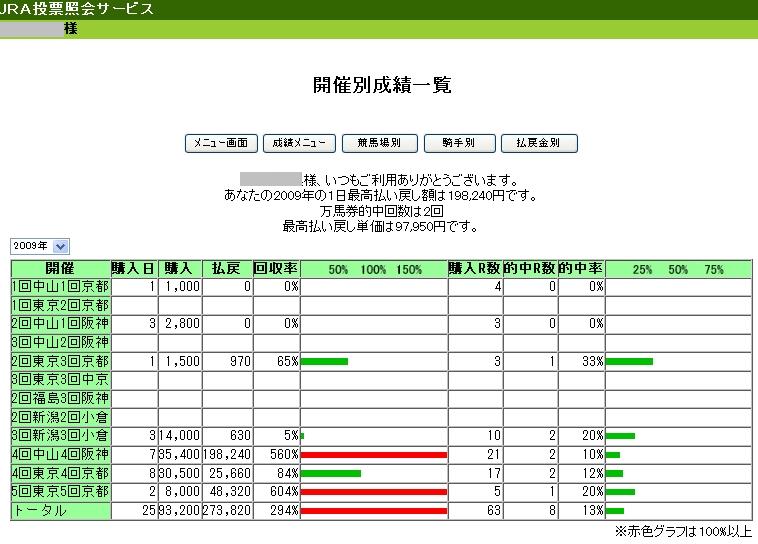Screen dimensions: 758x544
Task: Click row label 2回中山1回阪神
Action: [x=61, y=324]
